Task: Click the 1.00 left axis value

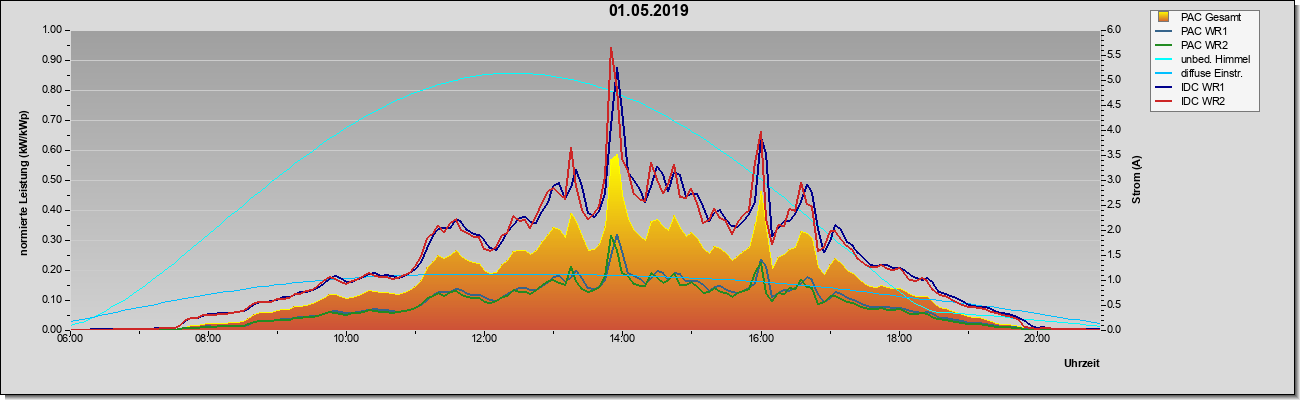Action: tap(50, 30)
